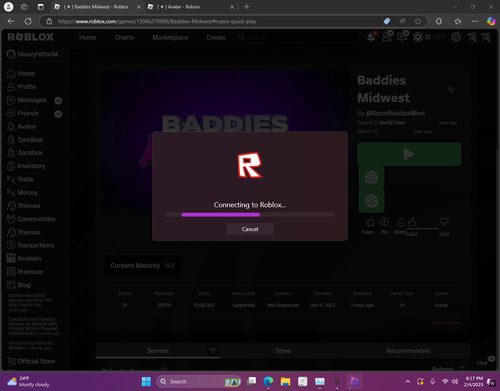Favorite the game with the star icon
This screenshot has width=500, height=391.
tap(370, 222)
